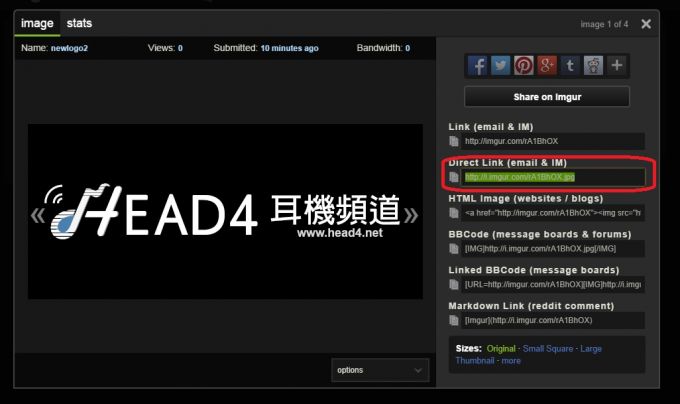Click the Views count value
Screen dimensions: 680x404
(180, 48)
